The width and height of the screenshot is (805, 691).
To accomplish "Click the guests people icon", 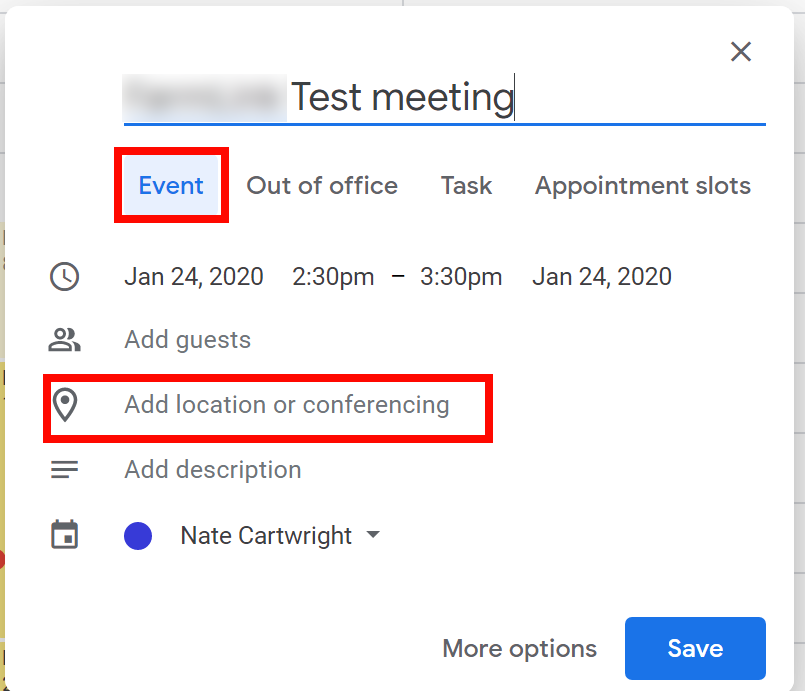I will 65,340.
